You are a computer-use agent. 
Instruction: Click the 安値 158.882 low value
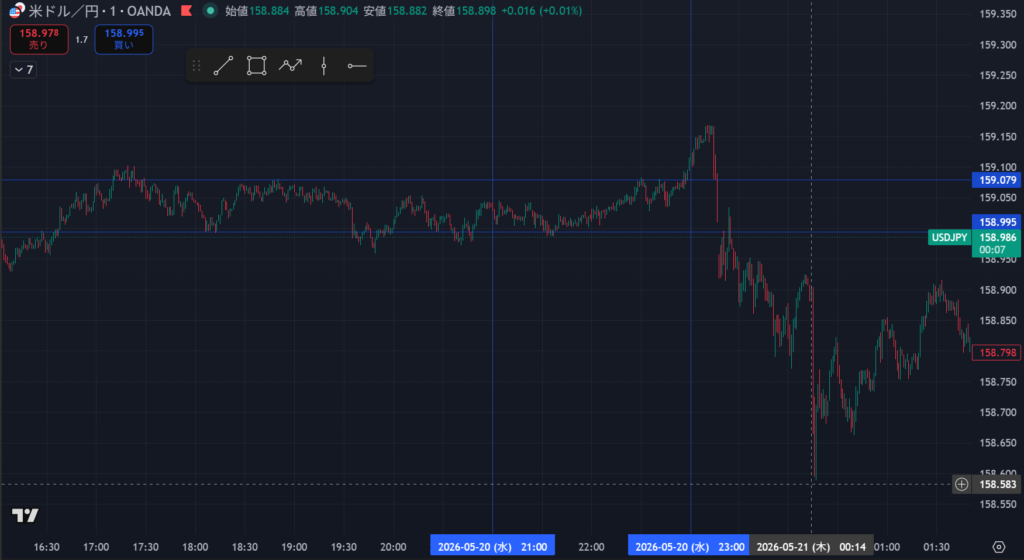394,10
